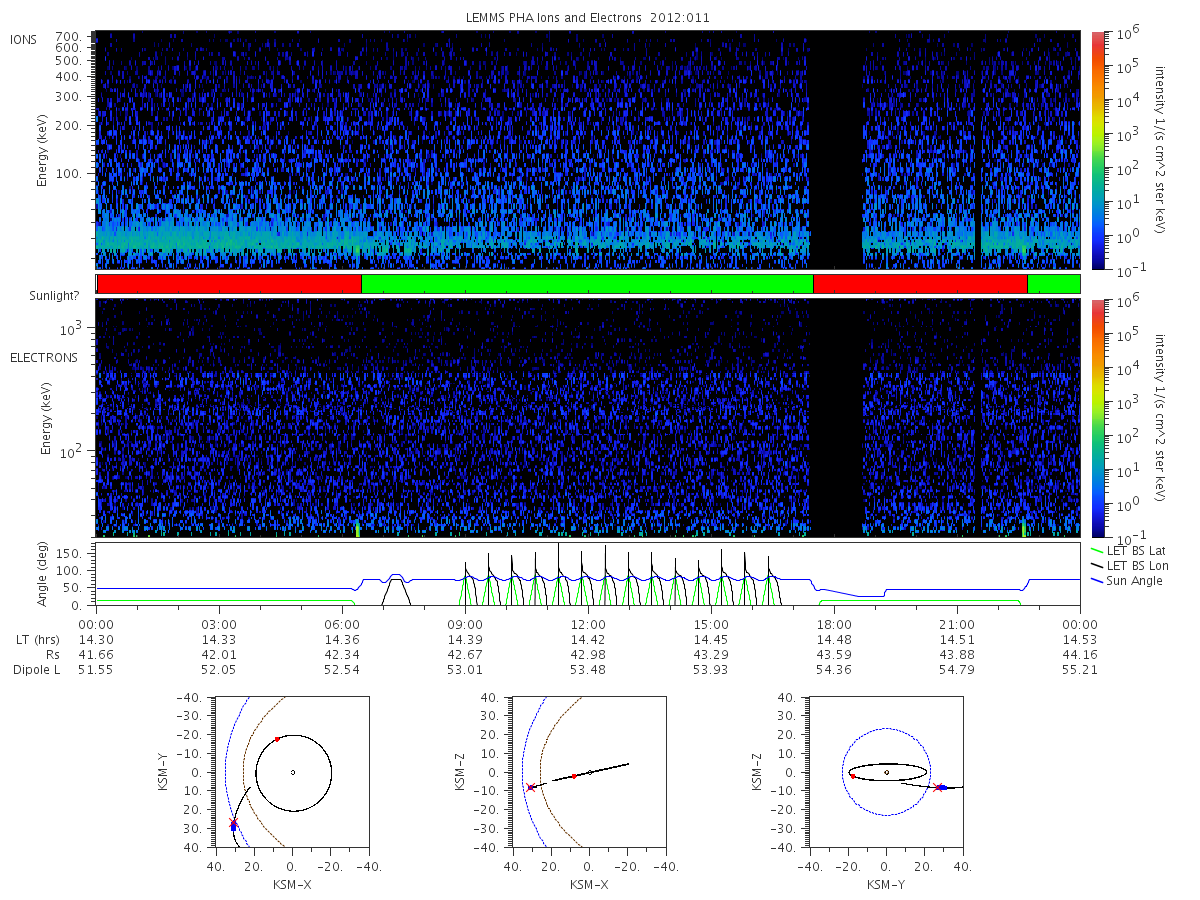The height and width of the screenshot is (900, 1200).
Task: Click the green LET BS Lat legend entry
Action: tap(1130, 550)
